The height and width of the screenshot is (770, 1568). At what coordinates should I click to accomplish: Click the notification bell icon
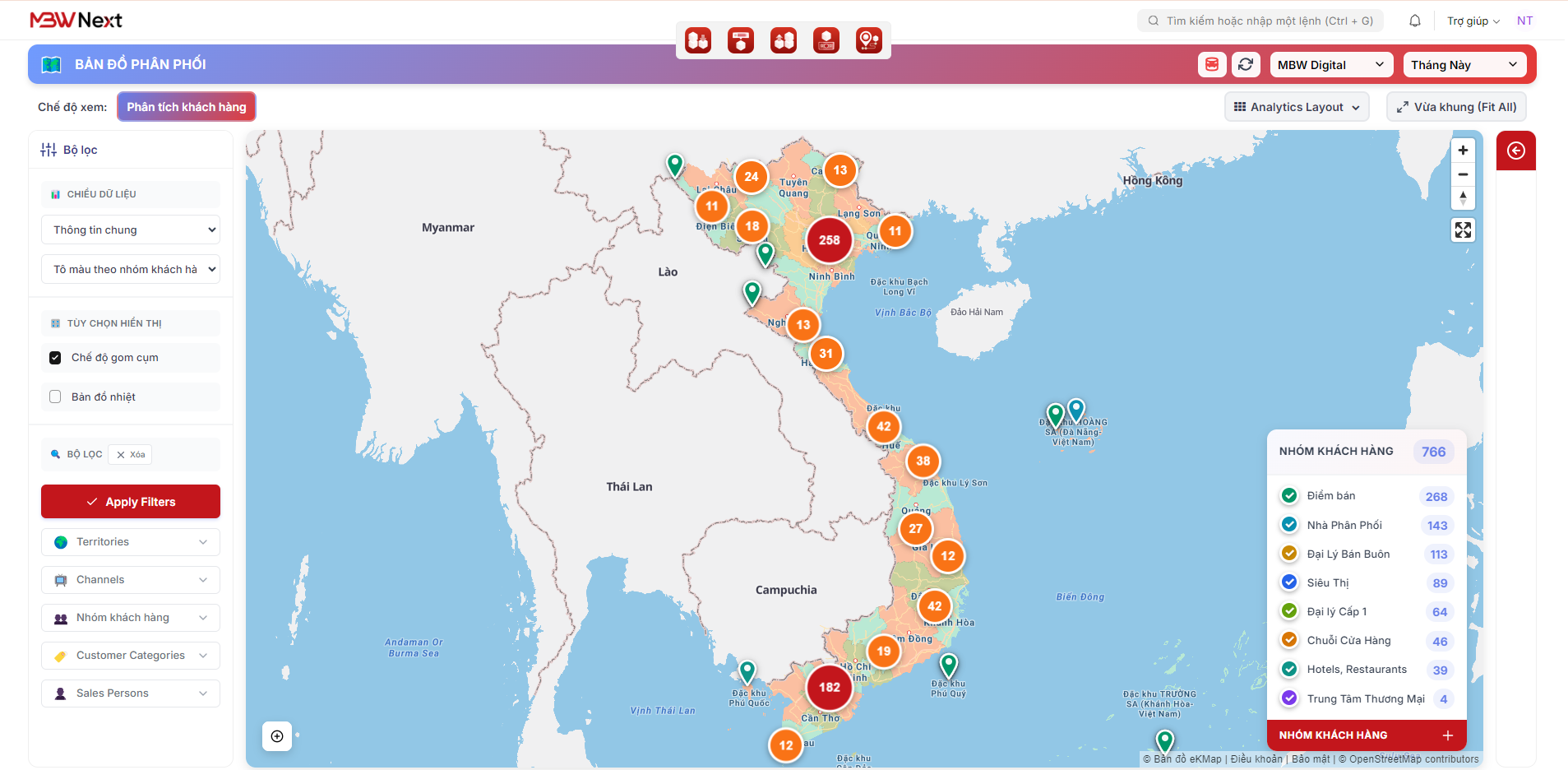point(1415,20)
